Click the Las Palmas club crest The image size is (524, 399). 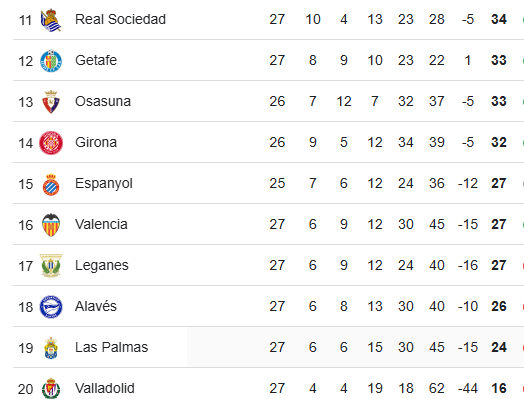point(51,348)
